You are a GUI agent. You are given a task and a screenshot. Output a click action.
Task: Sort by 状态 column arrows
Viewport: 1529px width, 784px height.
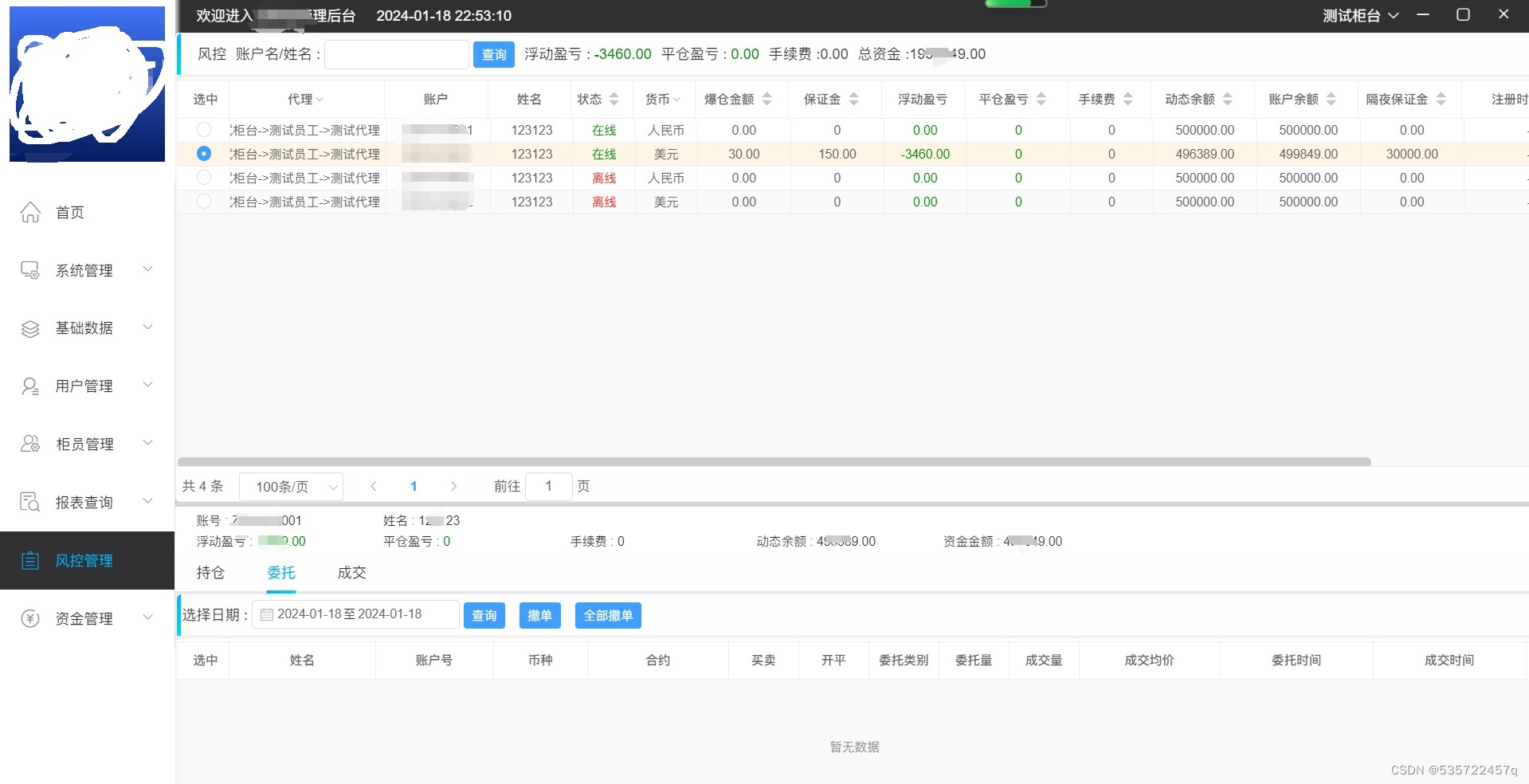(614, 99)
